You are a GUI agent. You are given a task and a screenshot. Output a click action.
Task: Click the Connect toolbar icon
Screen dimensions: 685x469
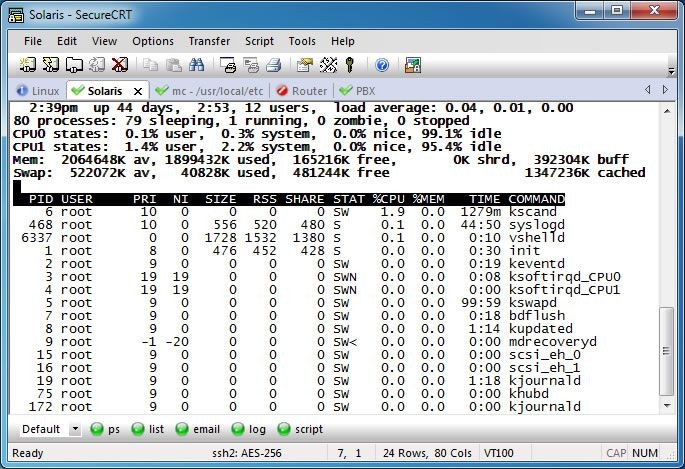28,65
